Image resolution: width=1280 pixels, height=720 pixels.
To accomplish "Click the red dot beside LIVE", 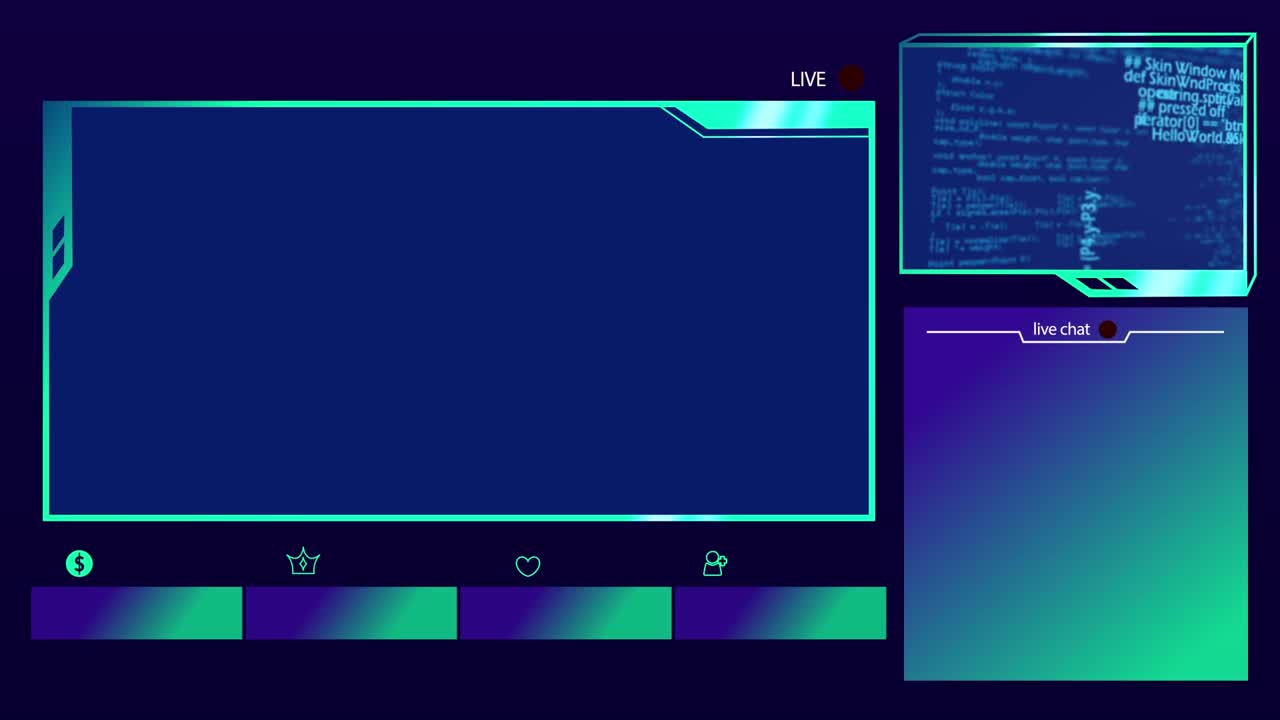I will coord(851,78).
